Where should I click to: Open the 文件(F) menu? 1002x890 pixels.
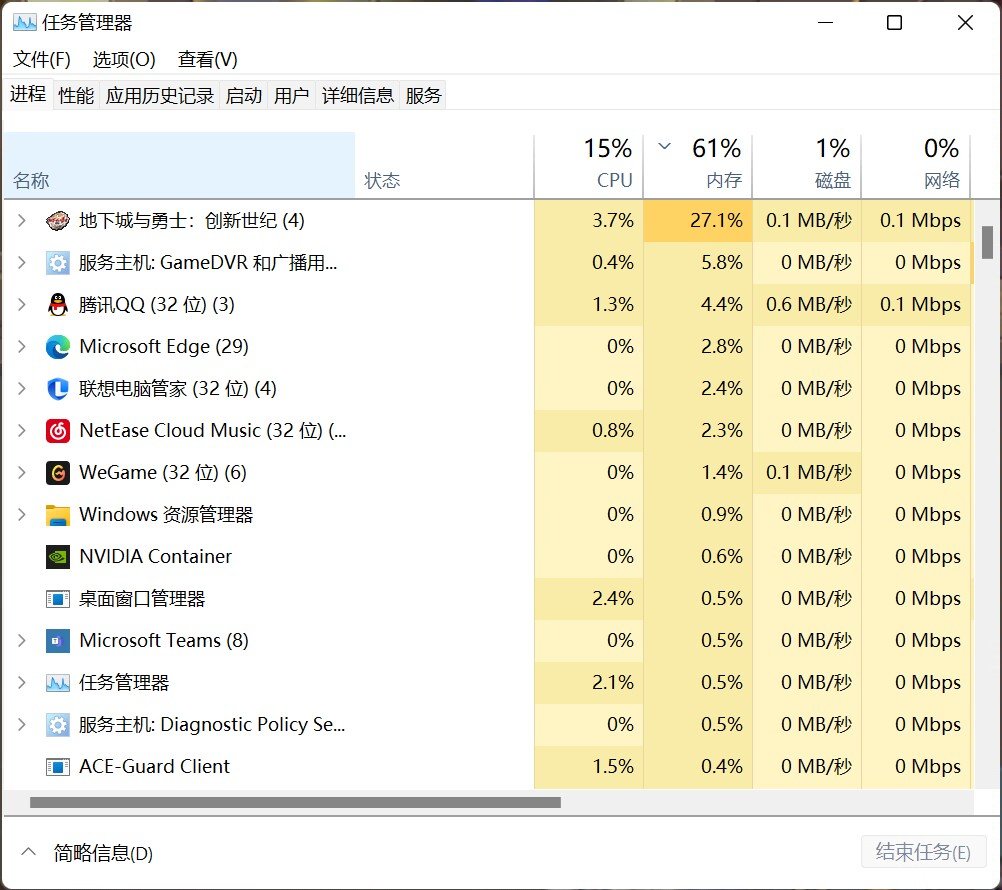tap(42, 59)
